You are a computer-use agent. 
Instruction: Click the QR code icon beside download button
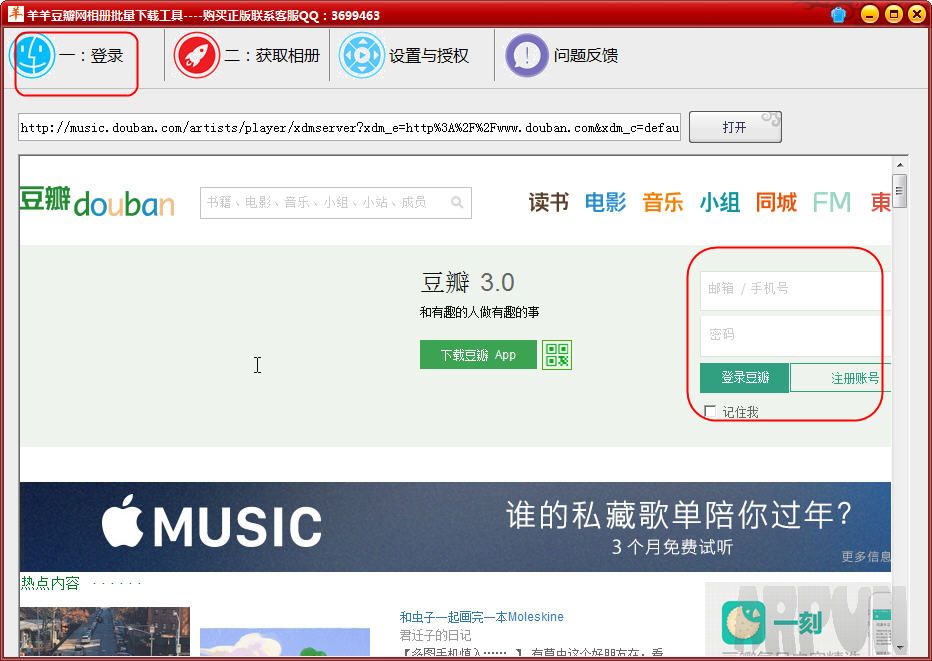557,355
